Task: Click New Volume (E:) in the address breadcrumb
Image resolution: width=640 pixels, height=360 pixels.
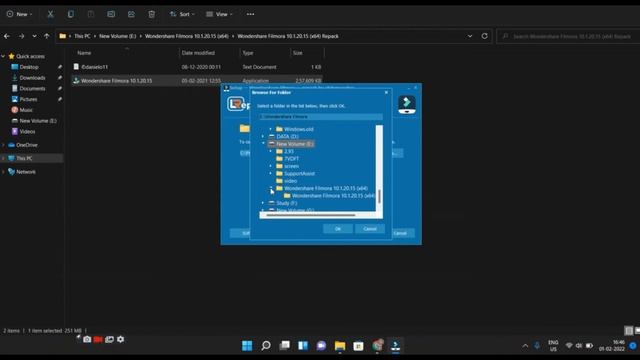Action: point(118,36)
